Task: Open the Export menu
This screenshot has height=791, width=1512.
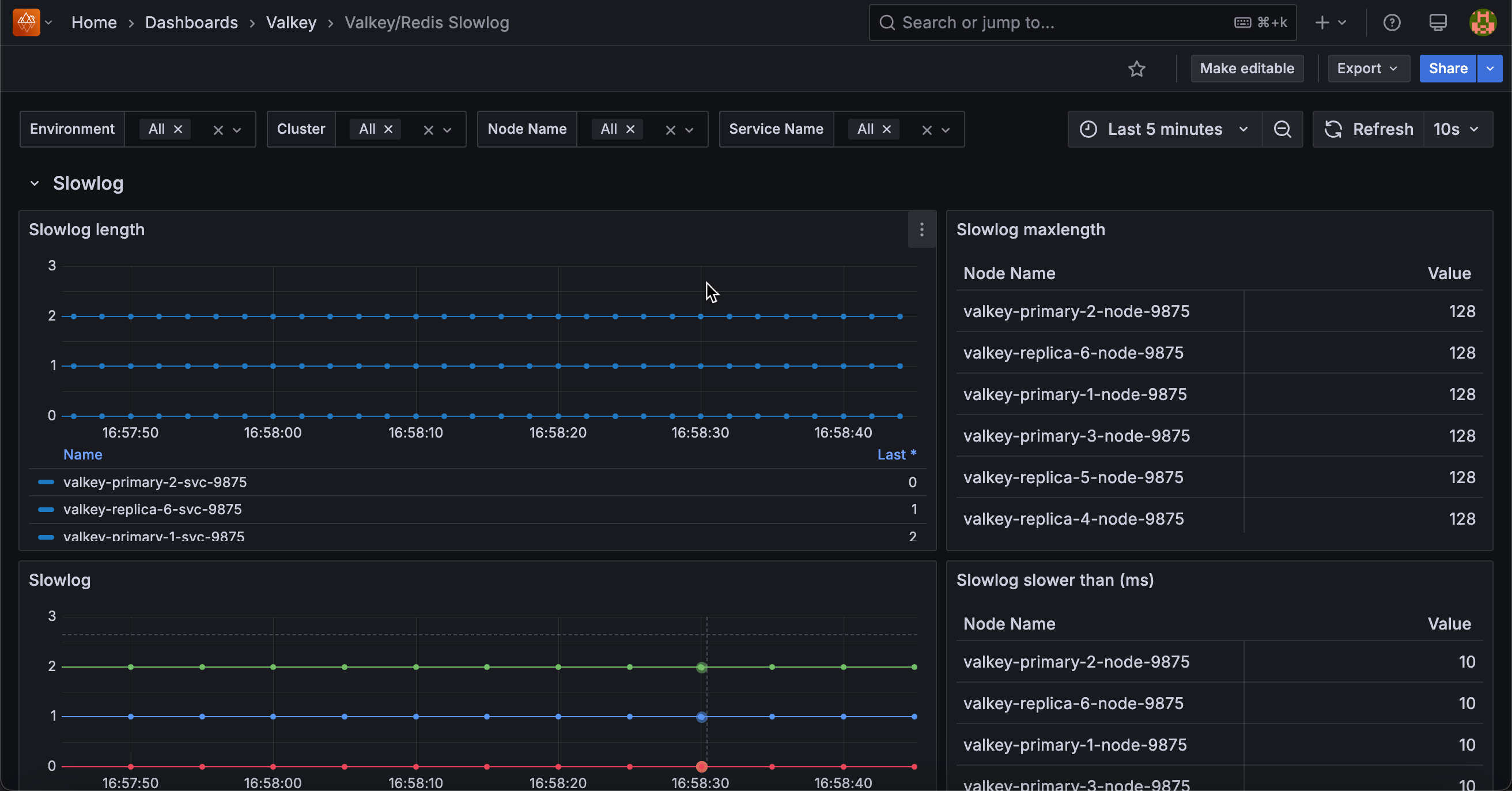Action: pos(1368,69)
